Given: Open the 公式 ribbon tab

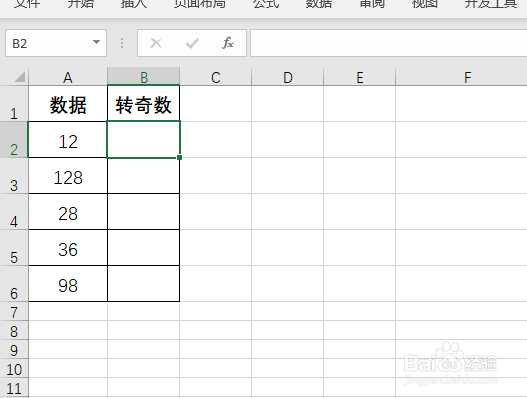Looking at the screenshot, I should point(266,4).
